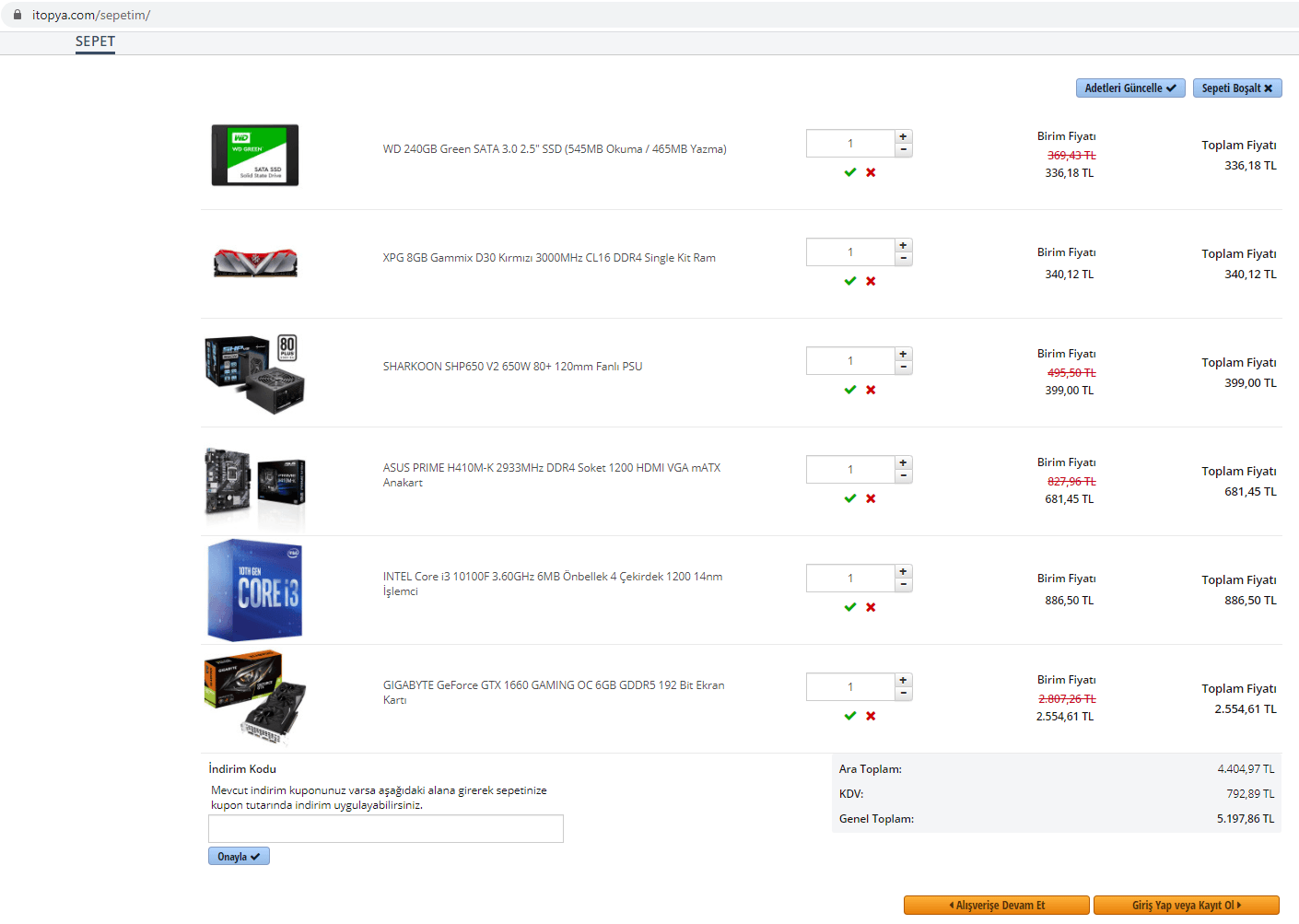Decrease SHARKOON PSU quantity with minus
Viewport: 1299px width, 924px height.
click(x=904, y=367)
